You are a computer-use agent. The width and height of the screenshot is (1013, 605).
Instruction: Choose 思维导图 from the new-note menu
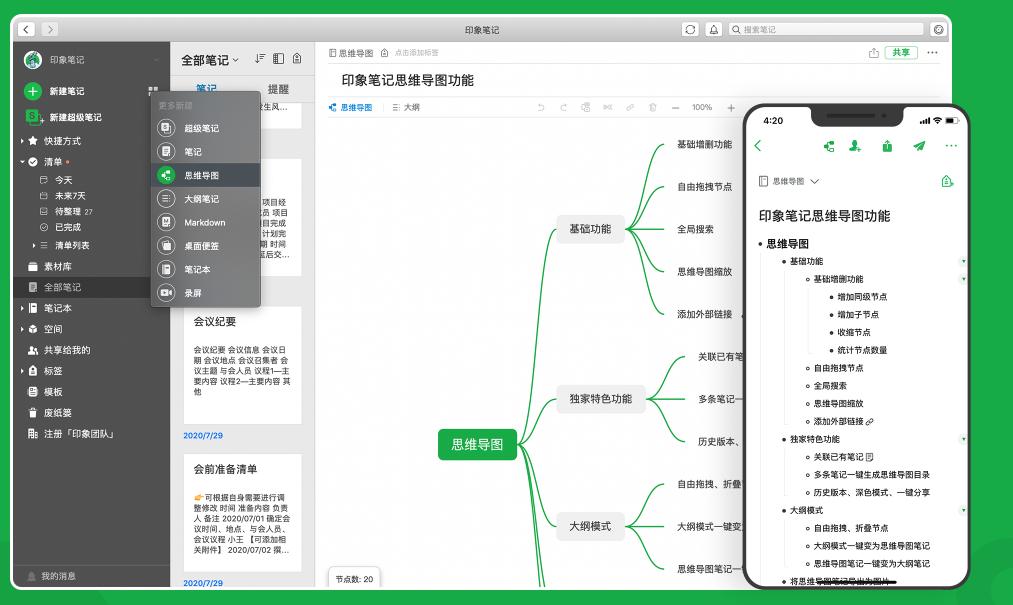click(x=205, y=175)
